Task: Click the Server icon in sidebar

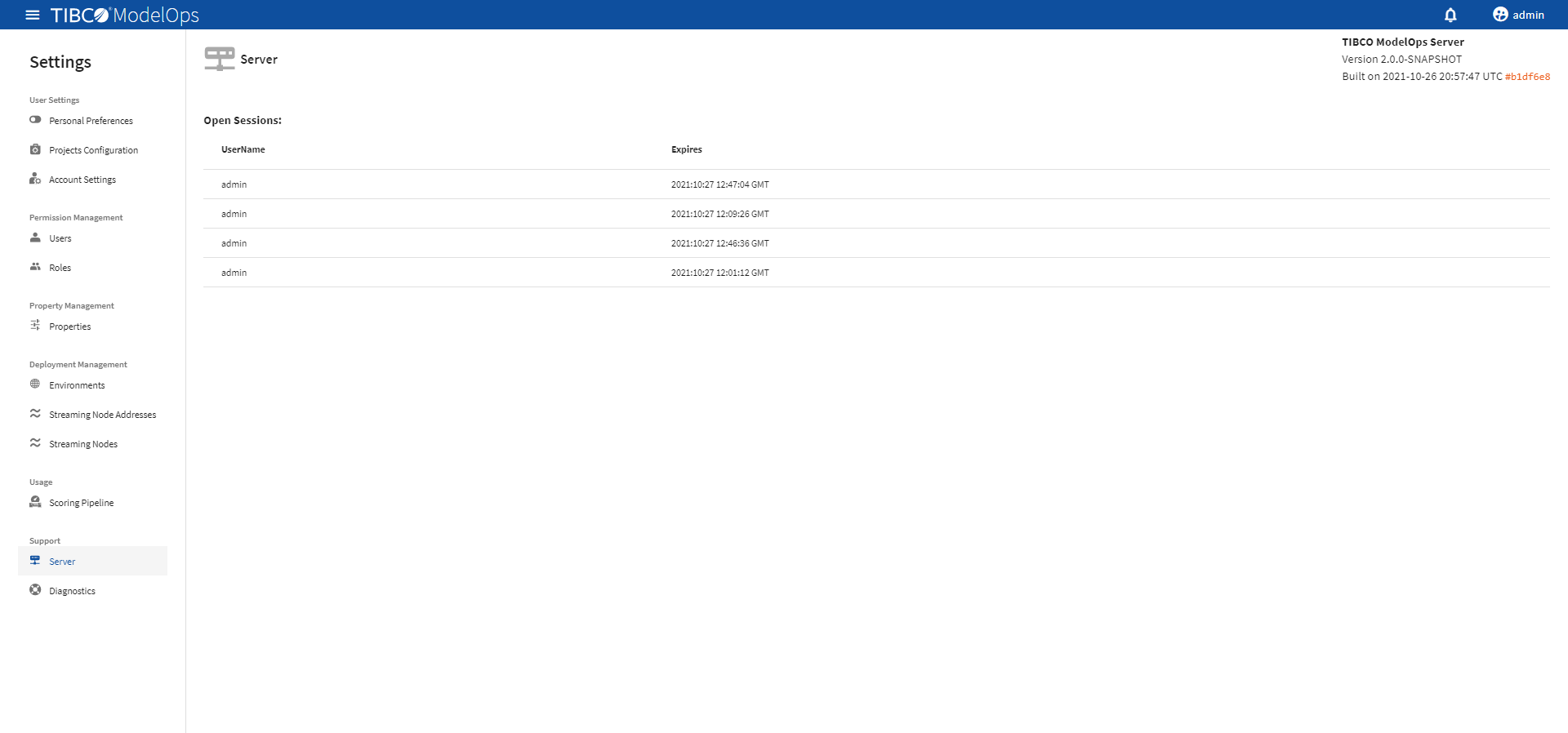Action: (x=35, y=561)
